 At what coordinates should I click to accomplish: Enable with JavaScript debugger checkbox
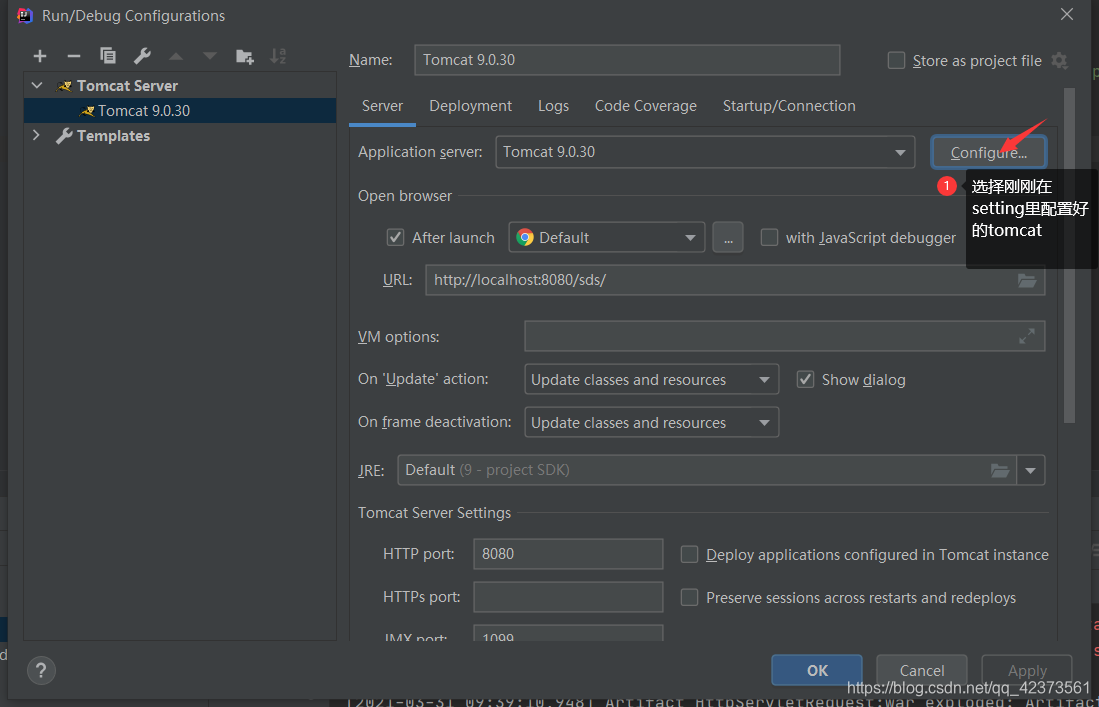pyautogui.click(x=769, y=238)
